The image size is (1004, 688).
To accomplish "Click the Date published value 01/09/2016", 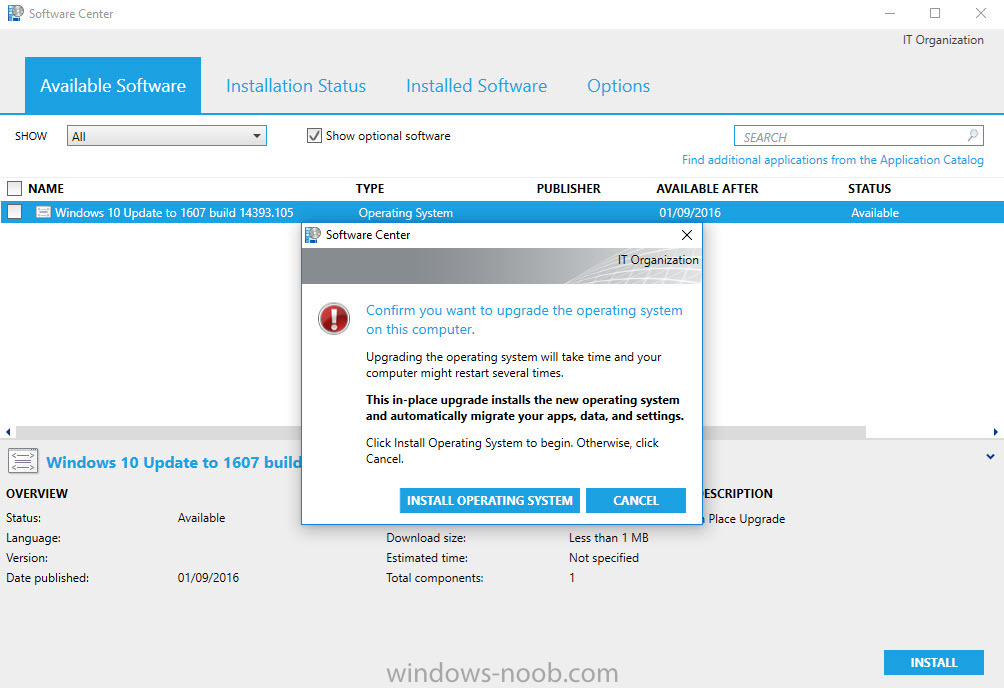I will click(x=208, y=578).
